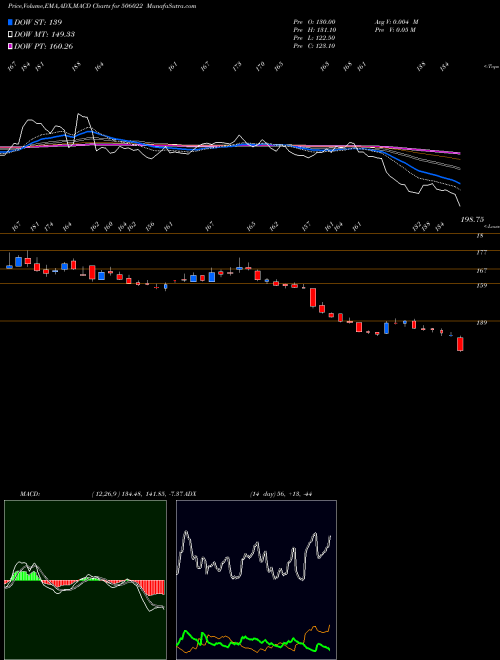Click the 'DOW PT: 160.26' legend label
Image resolution: width=500 pixels, height=660 pixels.
coord(43,46)
